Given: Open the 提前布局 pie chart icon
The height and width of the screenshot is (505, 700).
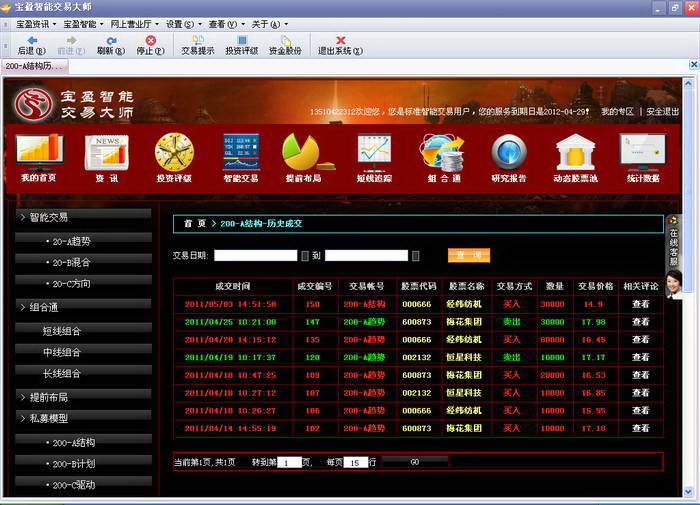Looking at the screenshot, I should [306, 158].
